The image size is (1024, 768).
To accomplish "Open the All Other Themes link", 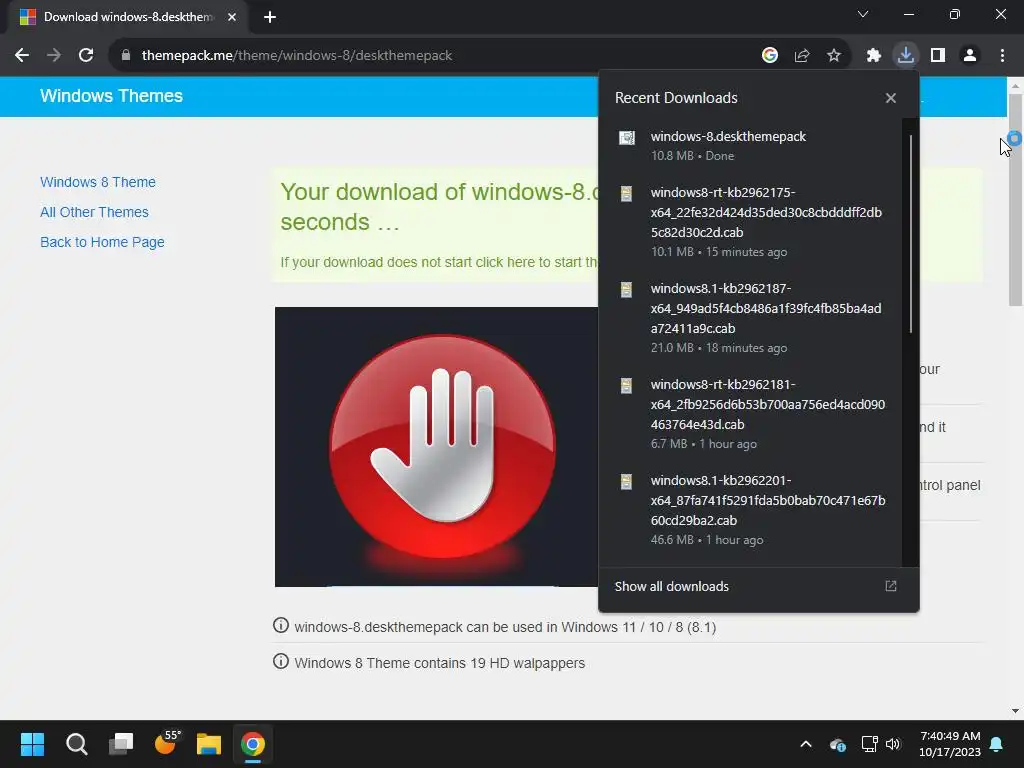I will [x=94, y=212].
